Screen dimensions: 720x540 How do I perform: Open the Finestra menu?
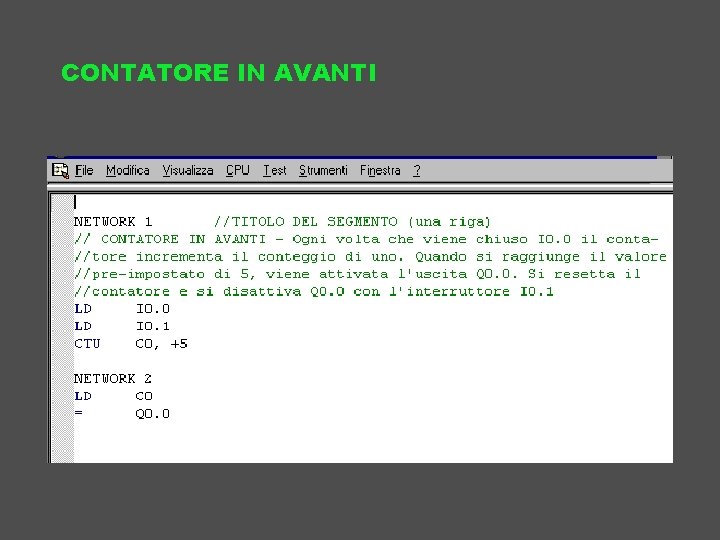380,171
